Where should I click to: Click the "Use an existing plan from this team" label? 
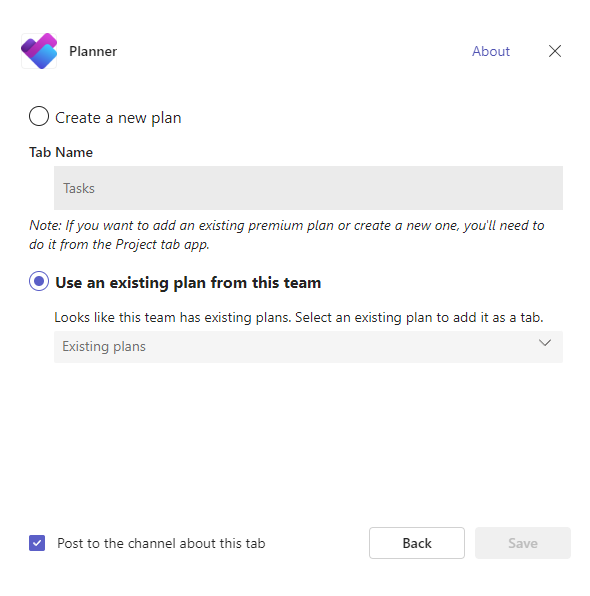(x=188, y=283)
